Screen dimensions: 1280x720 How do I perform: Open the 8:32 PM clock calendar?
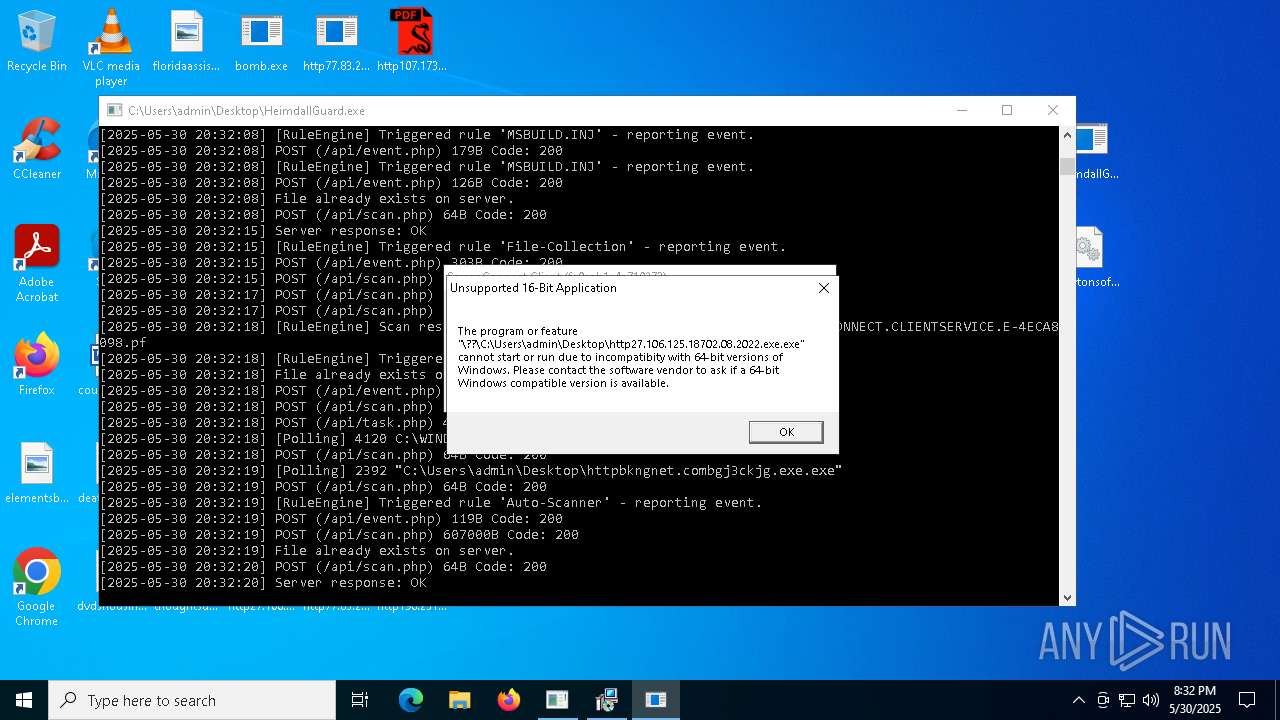tap(1195, 700)
